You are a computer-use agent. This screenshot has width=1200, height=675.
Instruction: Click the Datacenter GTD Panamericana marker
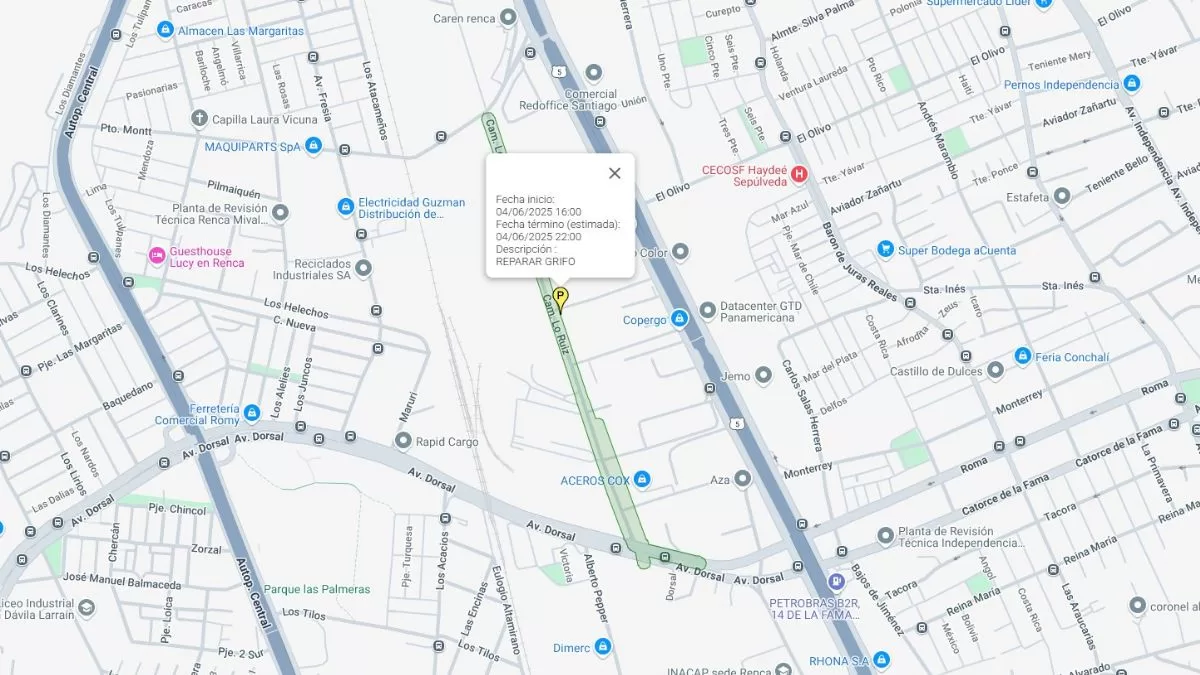click(707, 310)
